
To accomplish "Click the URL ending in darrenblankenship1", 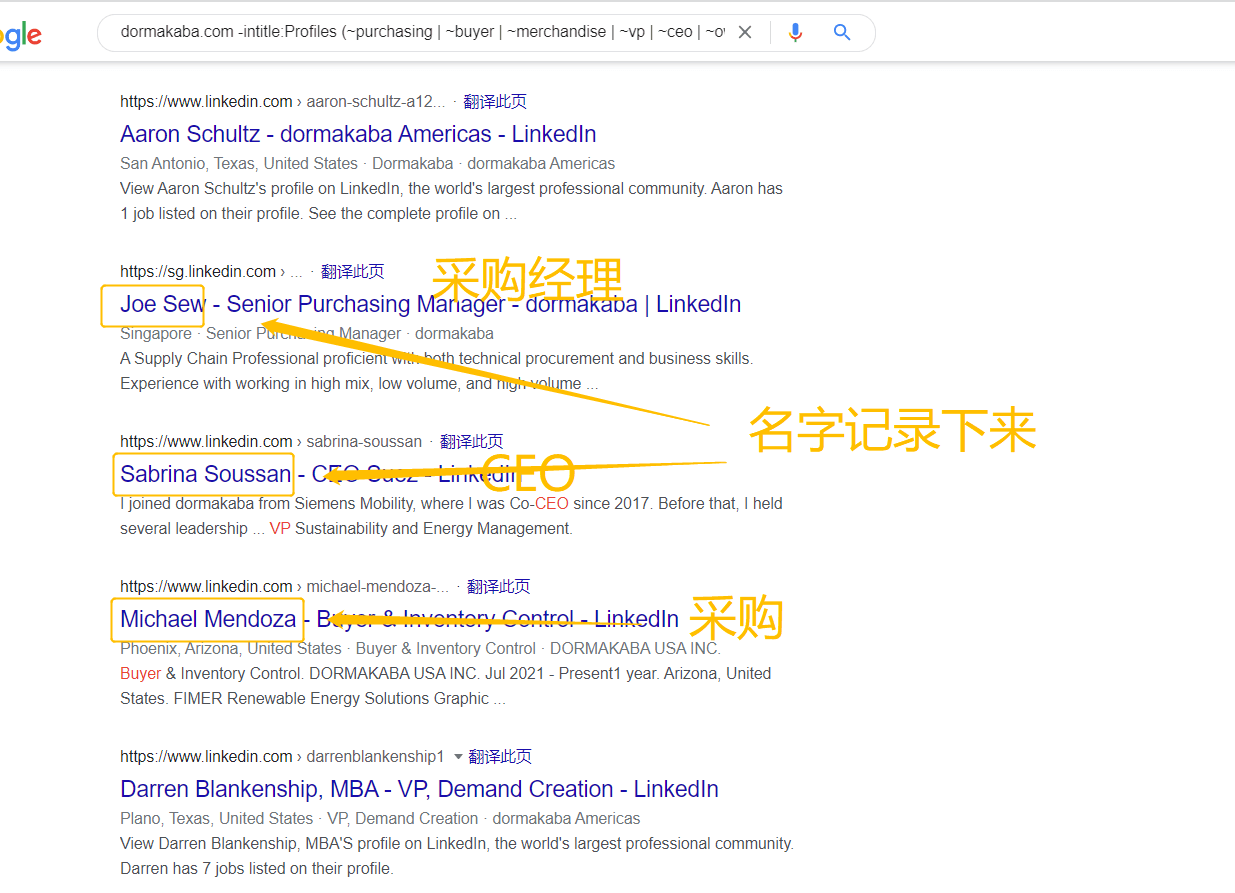I will pyautogui.click(x=282, y=756).
